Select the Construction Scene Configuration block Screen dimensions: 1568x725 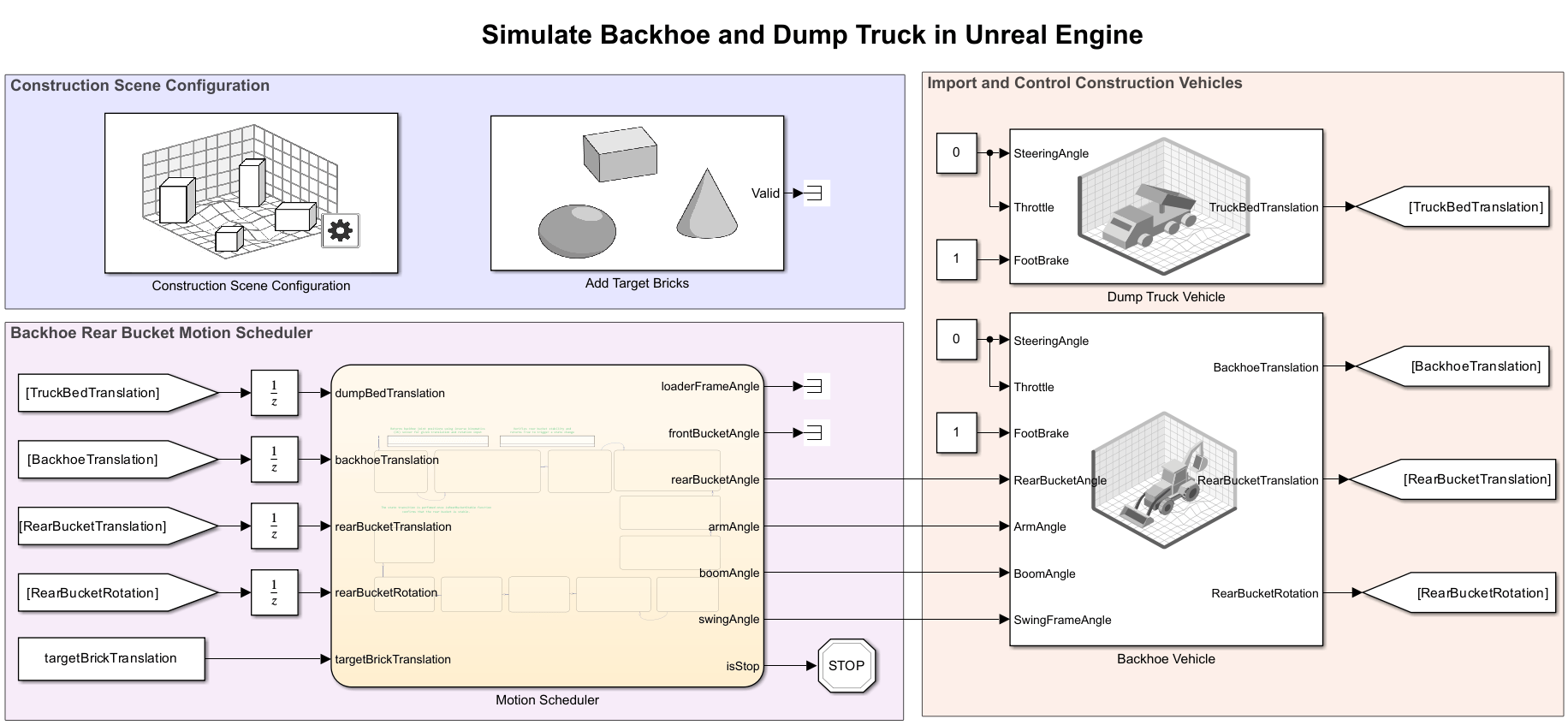point(251,193)
